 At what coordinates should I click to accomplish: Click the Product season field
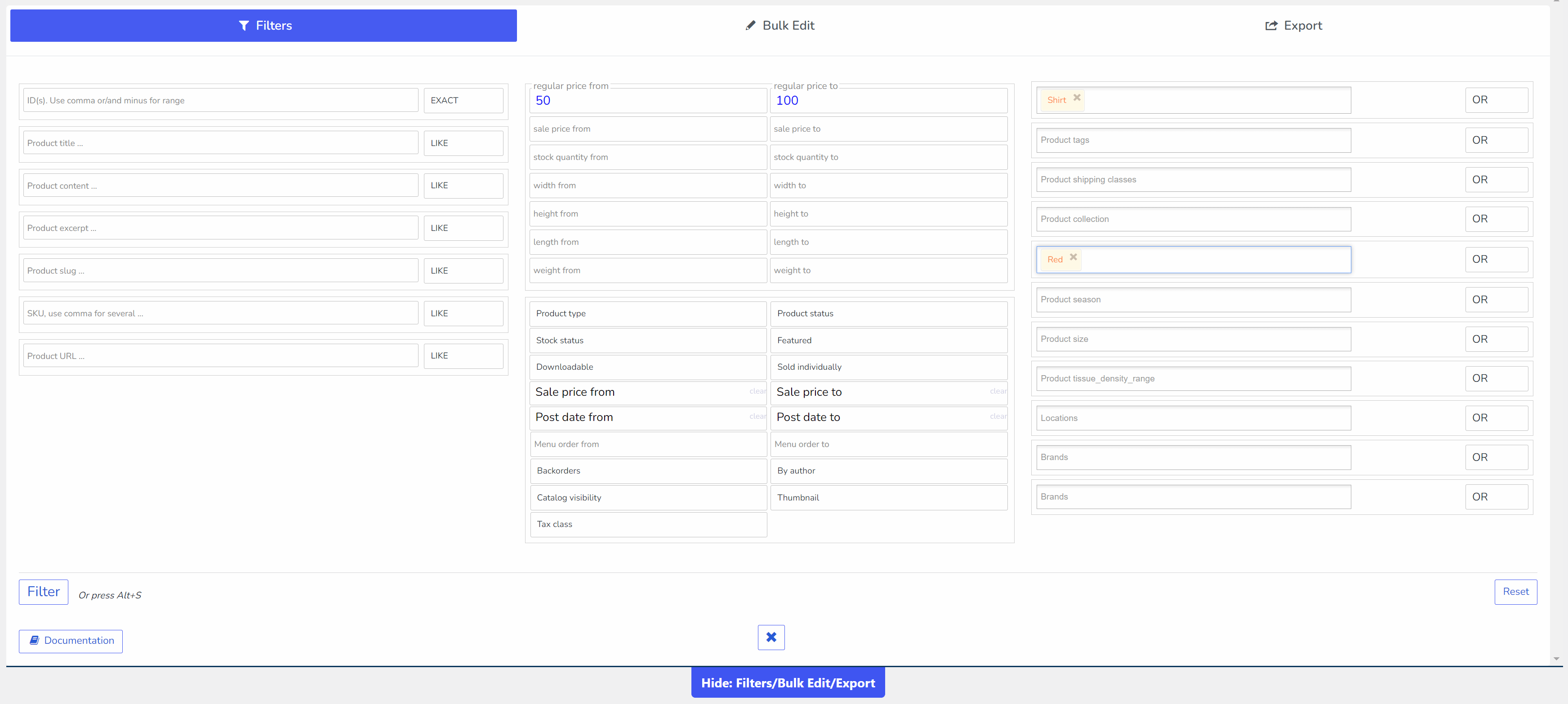1193,299
